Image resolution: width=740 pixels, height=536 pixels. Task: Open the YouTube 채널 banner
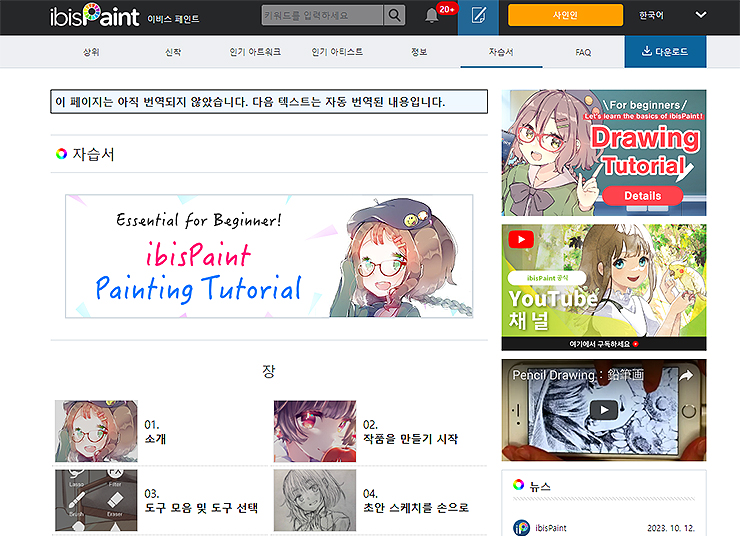604,287
